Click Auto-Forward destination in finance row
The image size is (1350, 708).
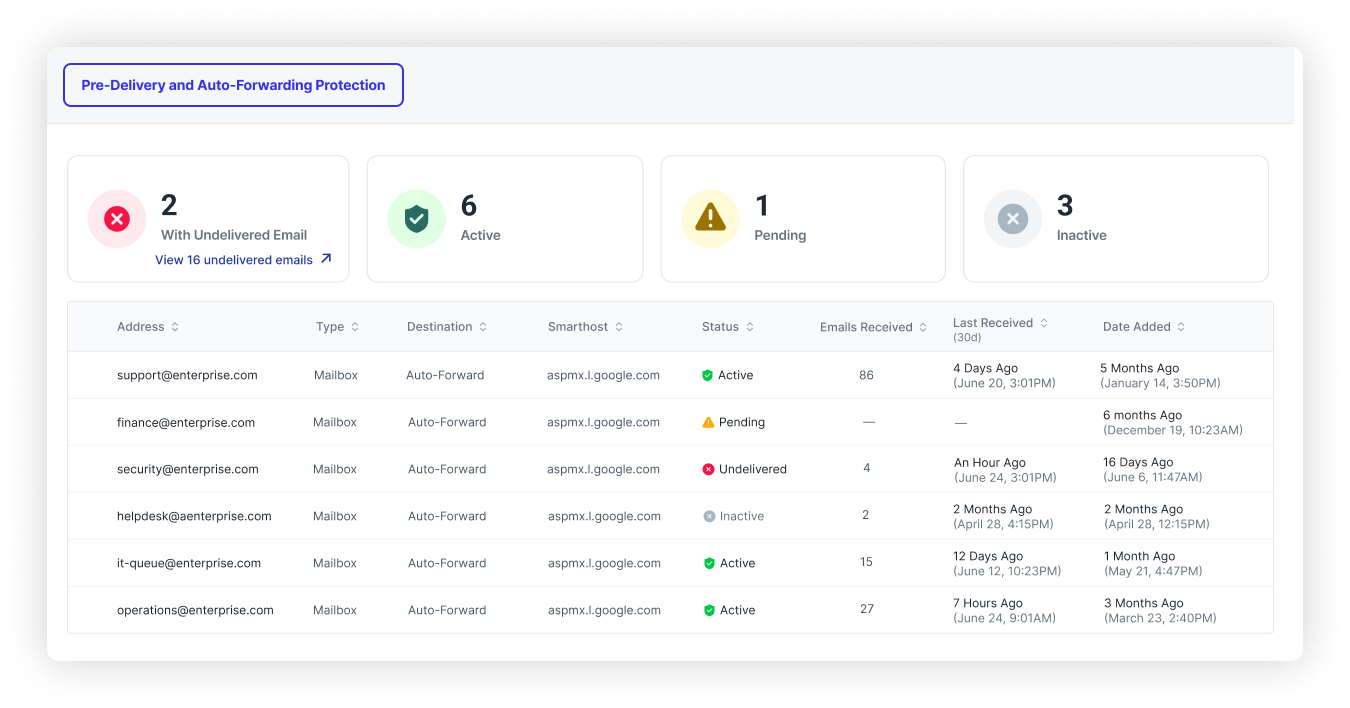click(447, 422)
